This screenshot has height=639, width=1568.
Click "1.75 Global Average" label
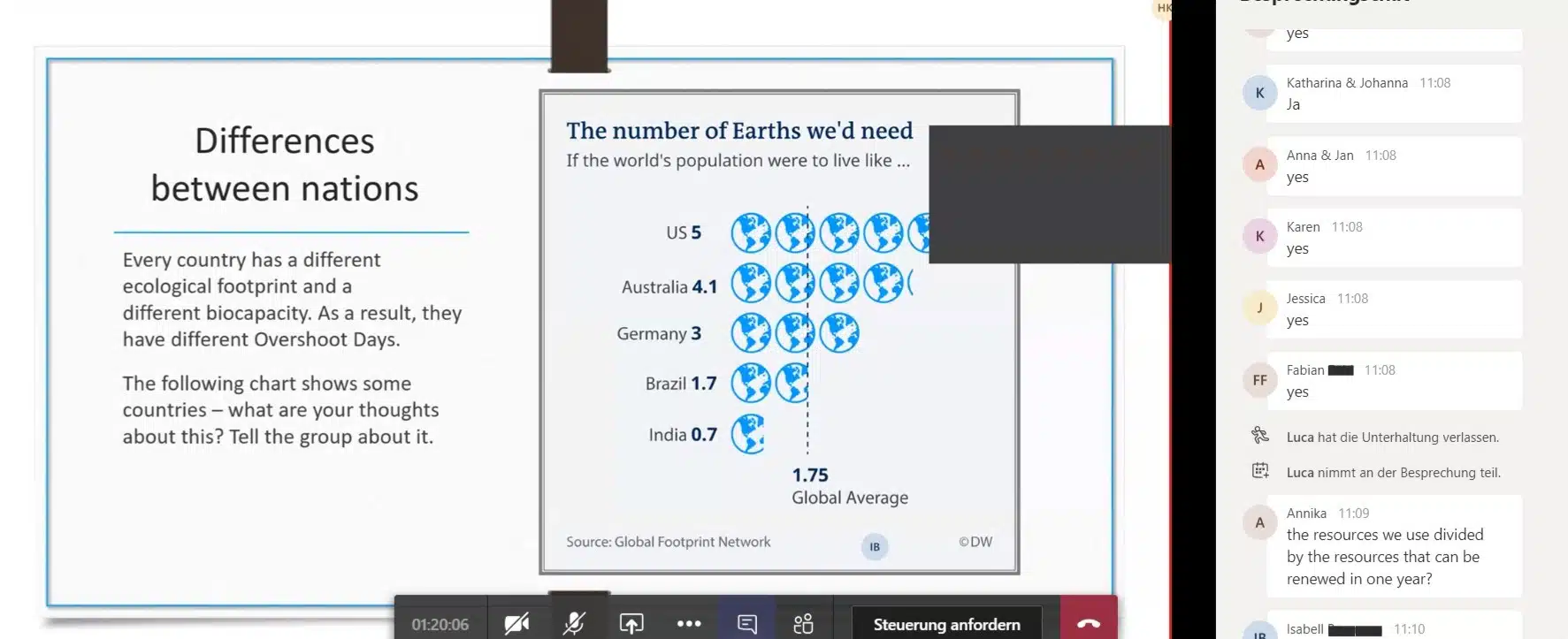click(x=849, y=486)
